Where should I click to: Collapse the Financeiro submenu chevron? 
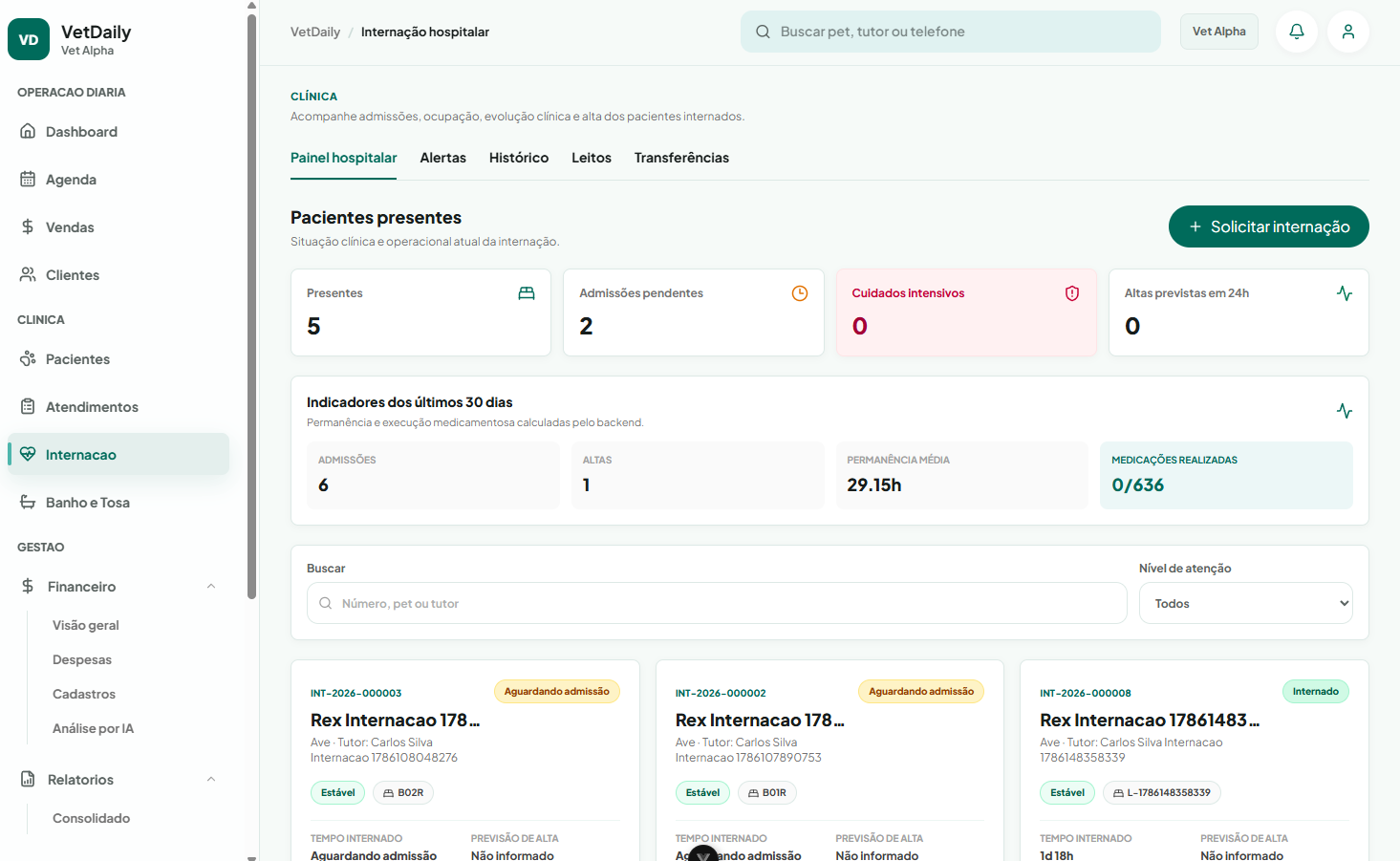click(211, 586)
